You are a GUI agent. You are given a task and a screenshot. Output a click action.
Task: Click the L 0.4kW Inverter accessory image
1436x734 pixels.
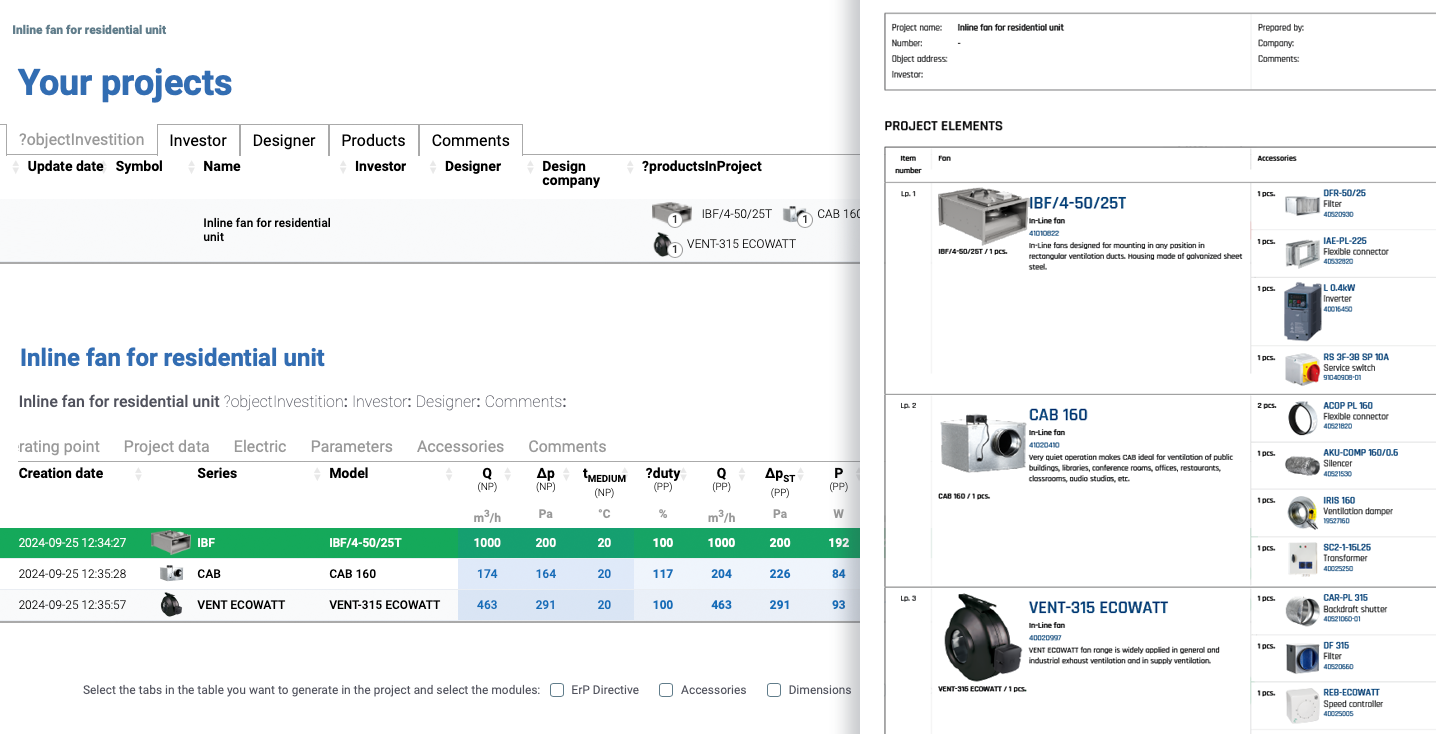(1302, 312)
